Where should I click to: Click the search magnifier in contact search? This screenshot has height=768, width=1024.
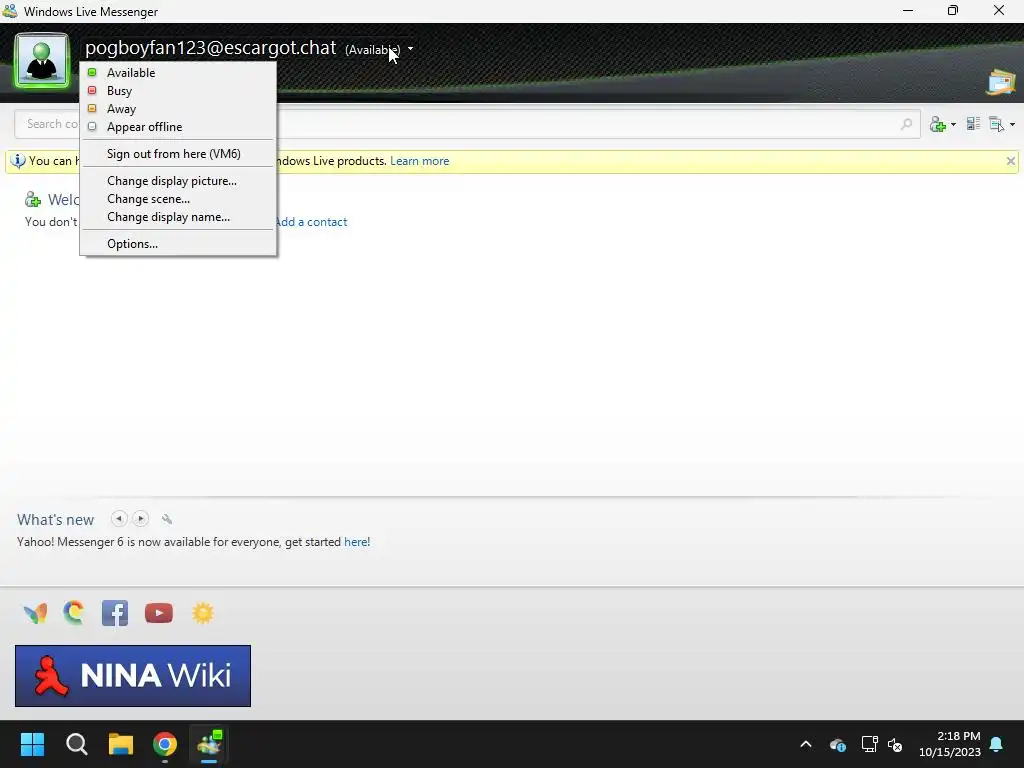pos(906,123)
